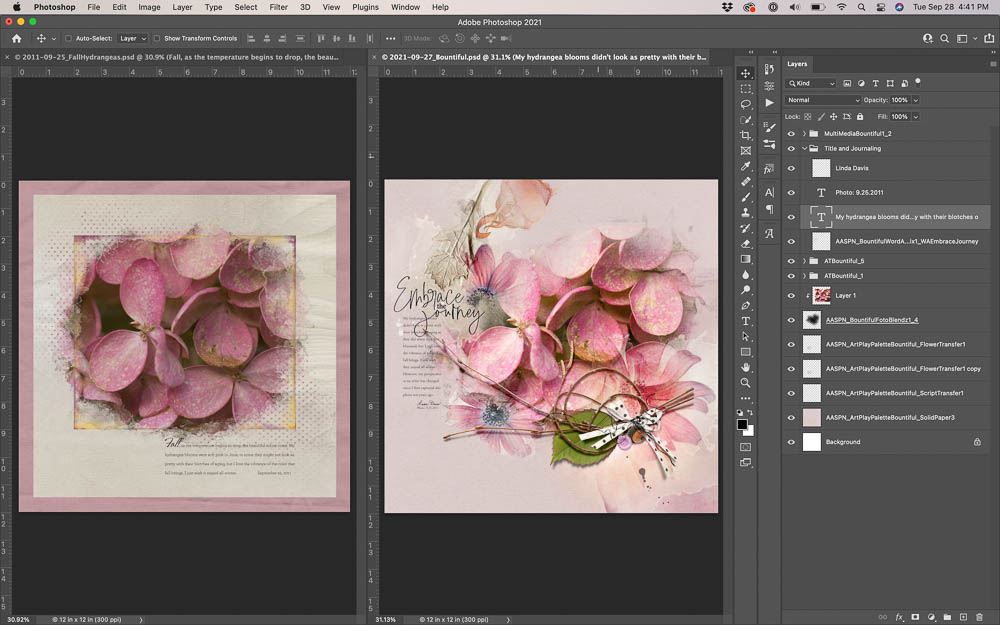Hide the SolidPaper3 layer
The image size is (1000, 625).
791,418
